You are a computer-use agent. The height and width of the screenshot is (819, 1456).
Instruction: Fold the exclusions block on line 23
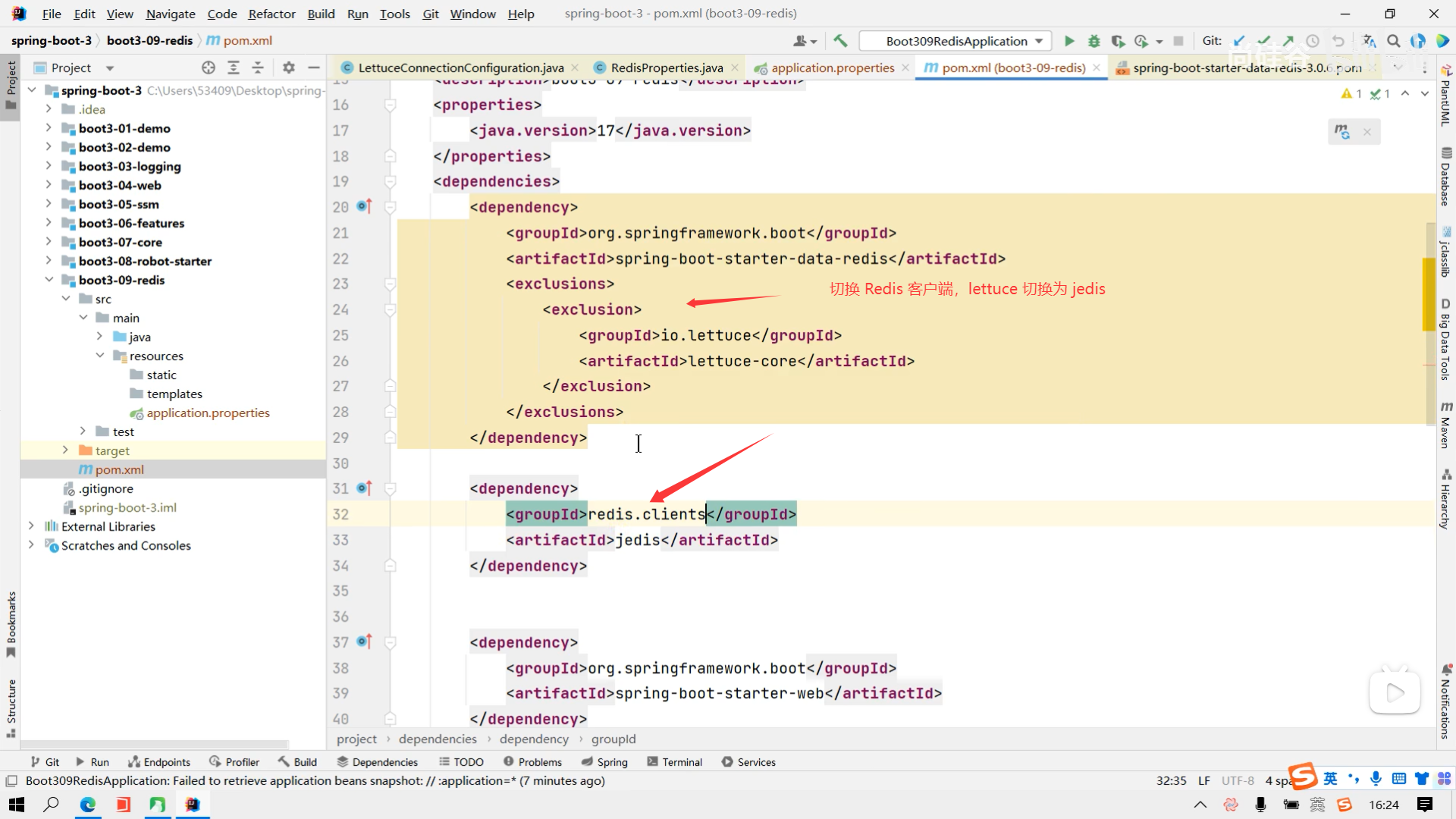tap(390, 284)
